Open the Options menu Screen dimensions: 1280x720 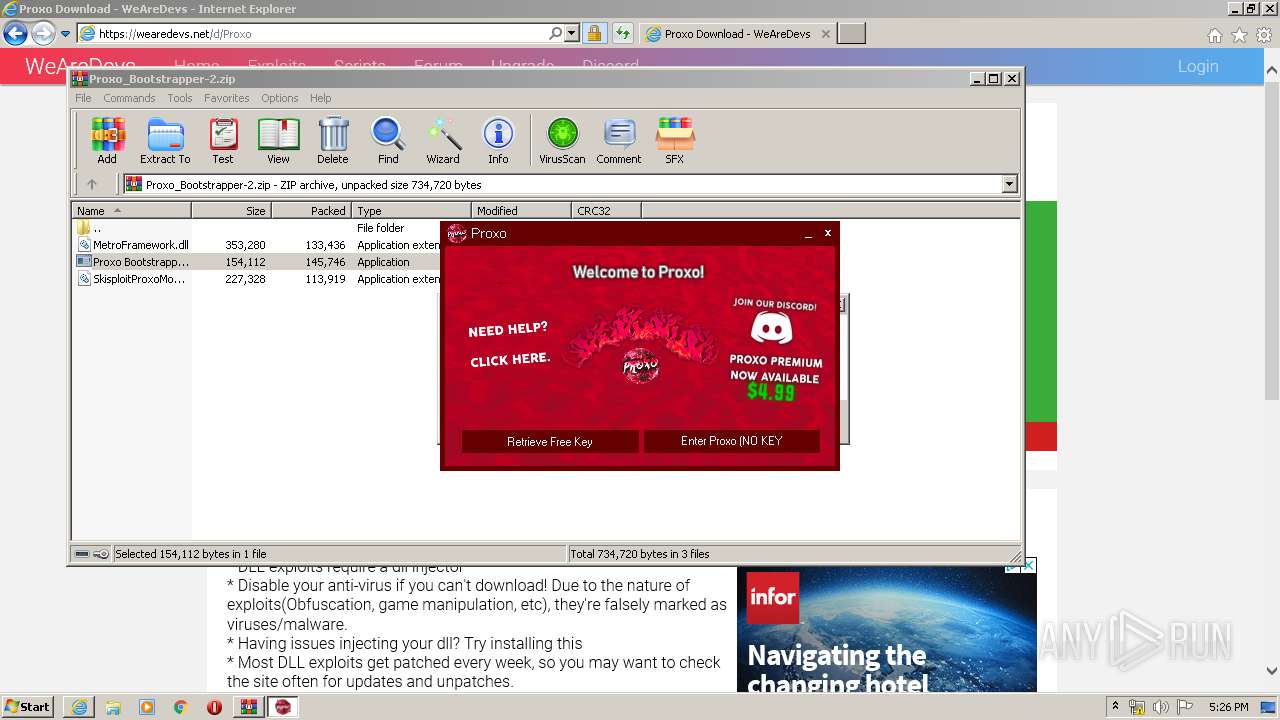point(280,98)
